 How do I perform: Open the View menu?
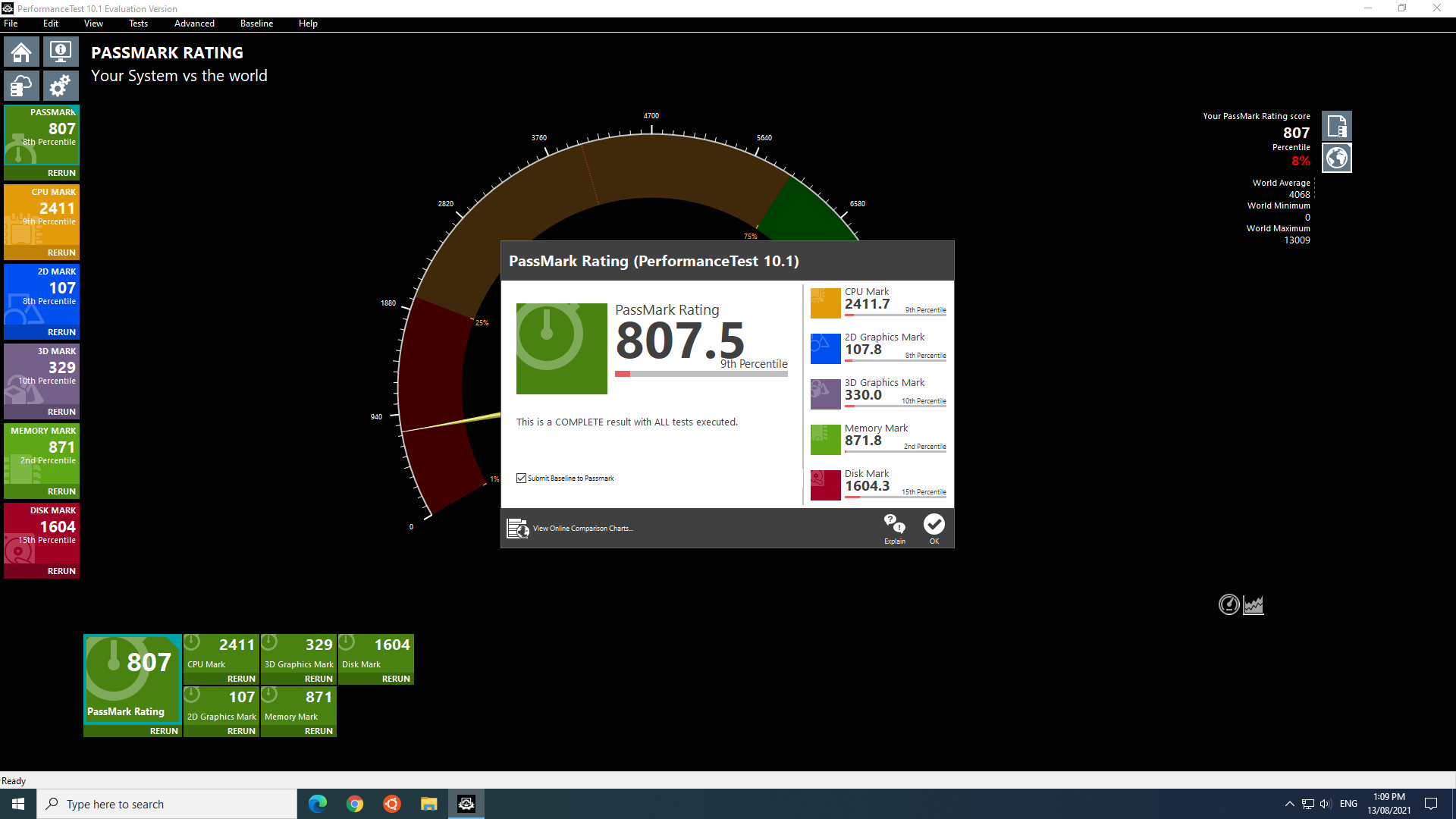pyautogui.click(x=93, y=24)
